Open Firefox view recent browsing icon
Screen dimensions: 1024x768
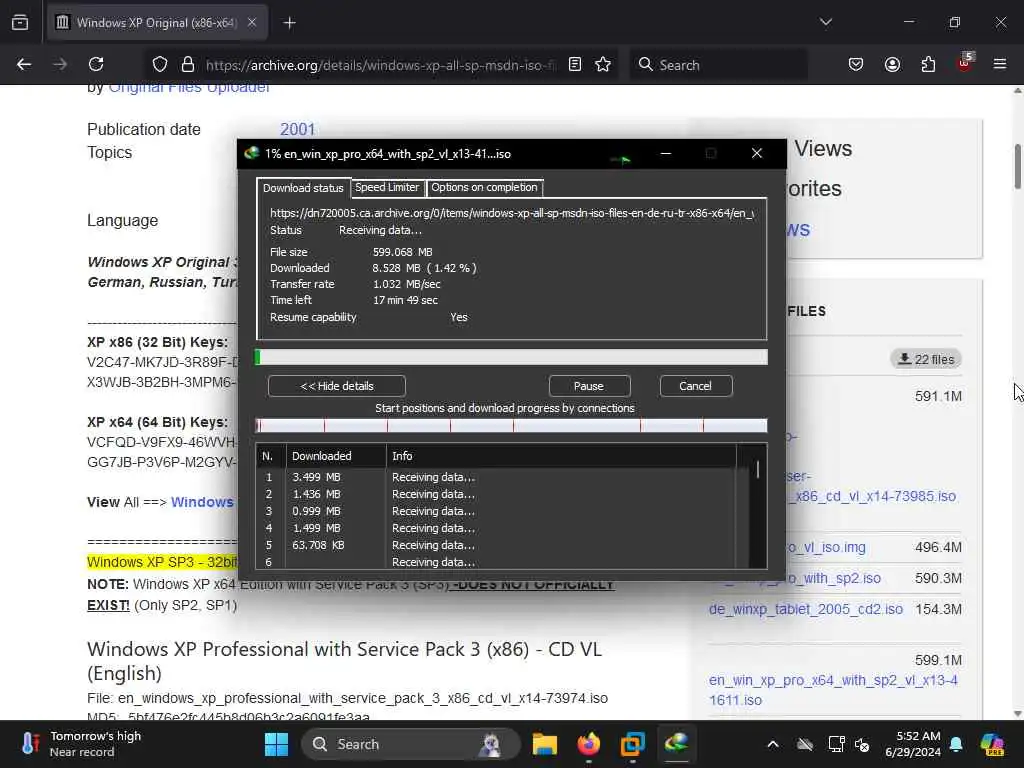[x=20, y=23]
